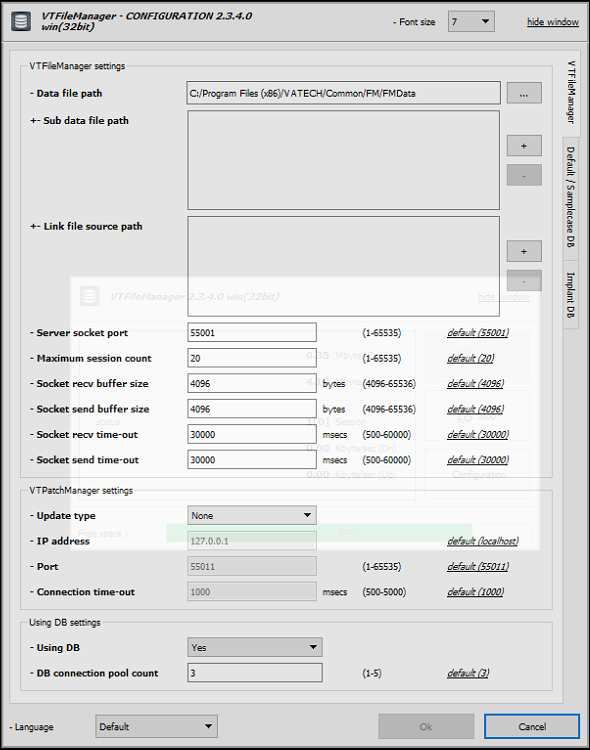Open the Using DB dropdown

coord(255,647)
